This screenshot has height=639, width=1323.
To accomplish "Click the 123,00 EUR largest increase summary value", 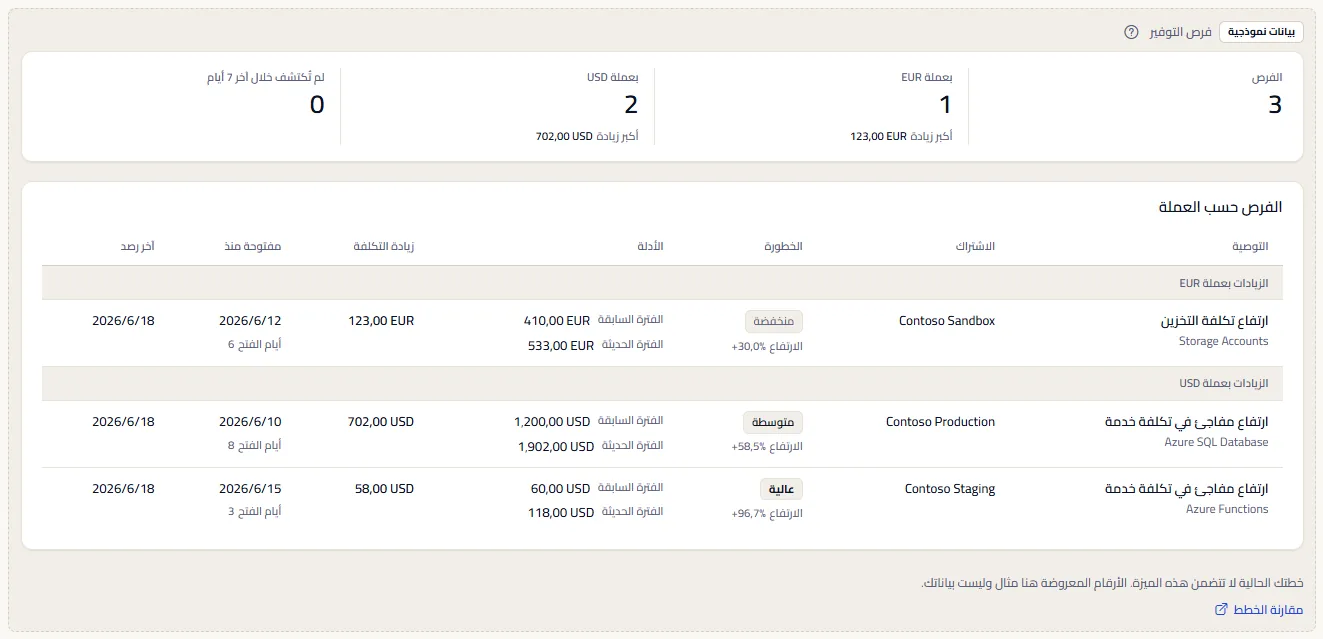I will coord(878,136).
